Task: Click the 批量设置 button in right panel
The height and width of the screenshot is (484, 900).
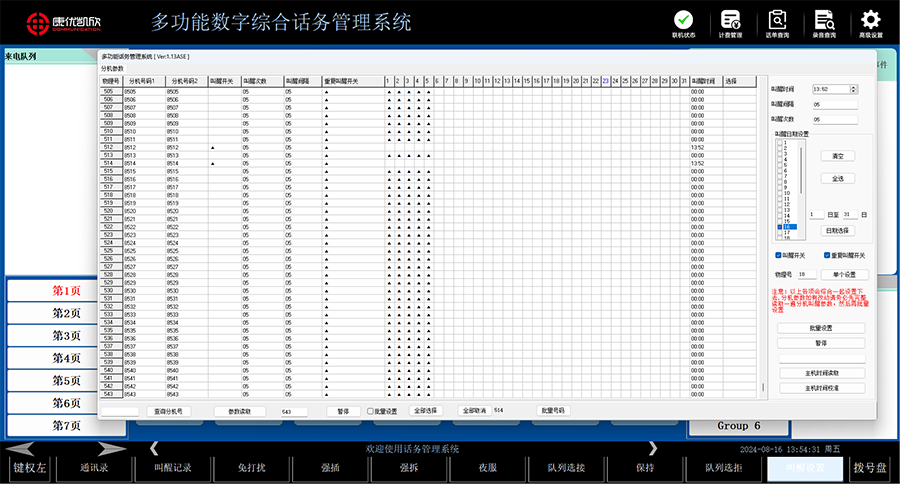Action: [821, 328]
